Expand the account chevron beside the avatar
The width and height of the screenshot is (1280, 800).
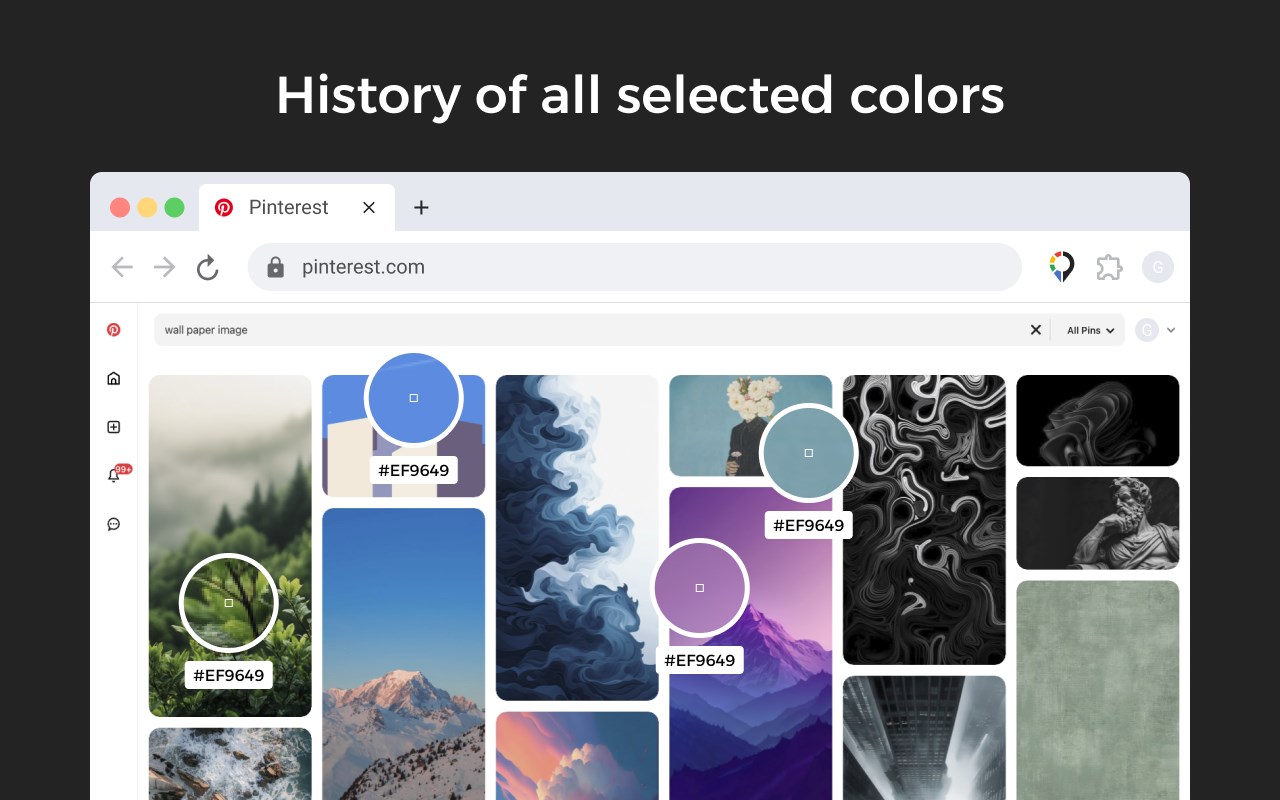1171,330
